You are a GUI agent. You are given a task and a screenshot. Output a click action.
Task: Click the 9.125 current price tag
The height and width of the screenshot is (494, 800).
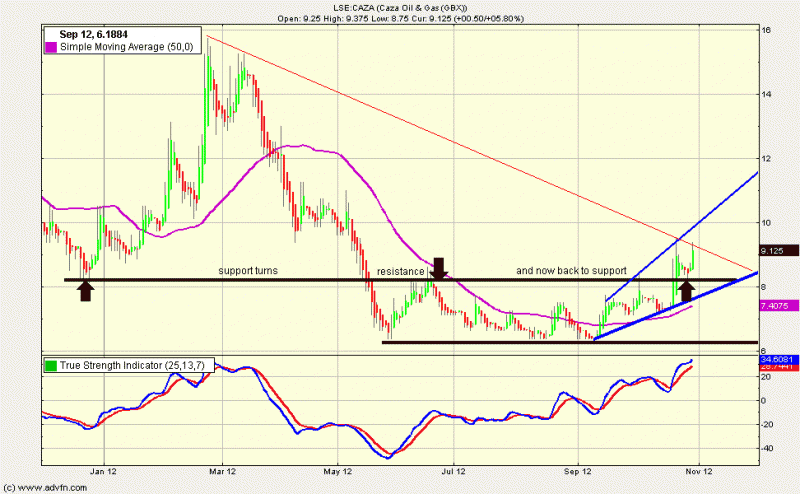[774, 251]
